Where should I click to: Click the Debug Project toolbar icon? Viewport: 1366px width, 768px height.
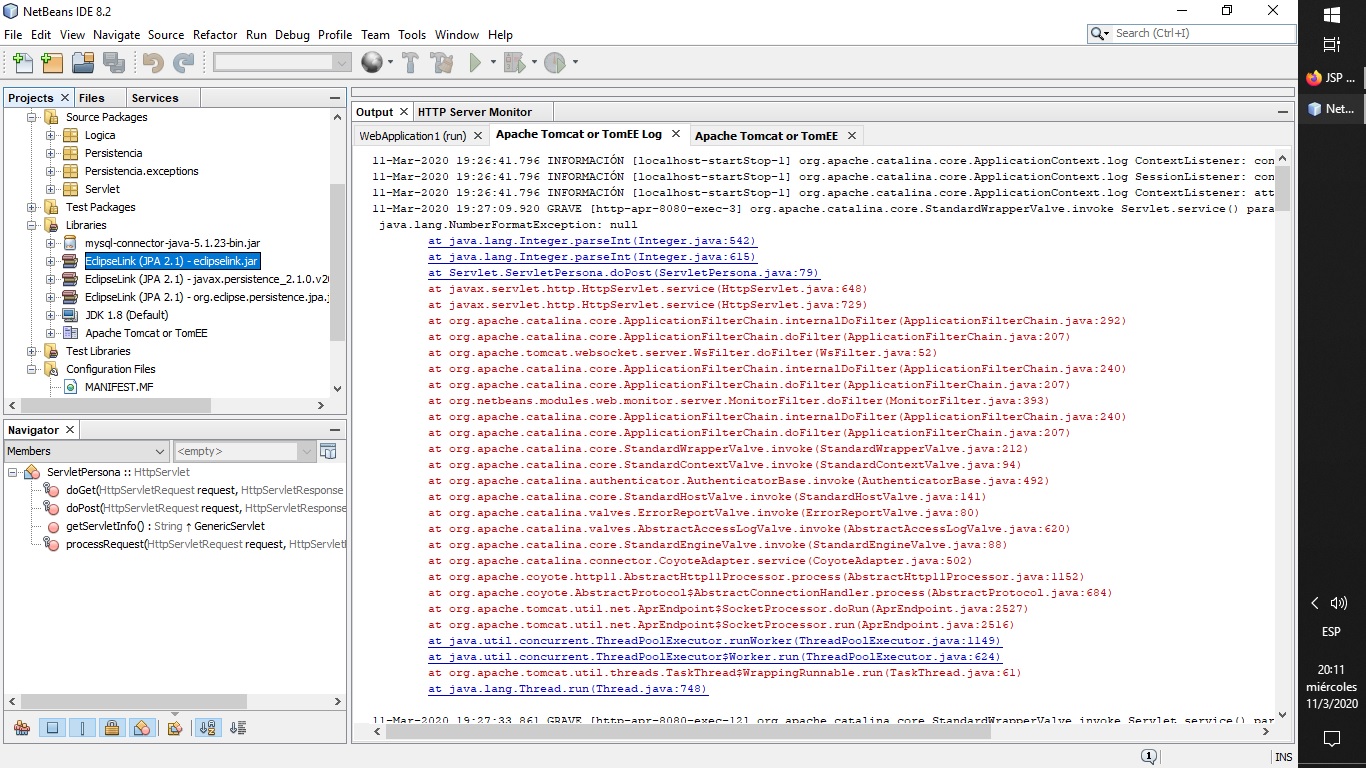[x=514, y=62]
